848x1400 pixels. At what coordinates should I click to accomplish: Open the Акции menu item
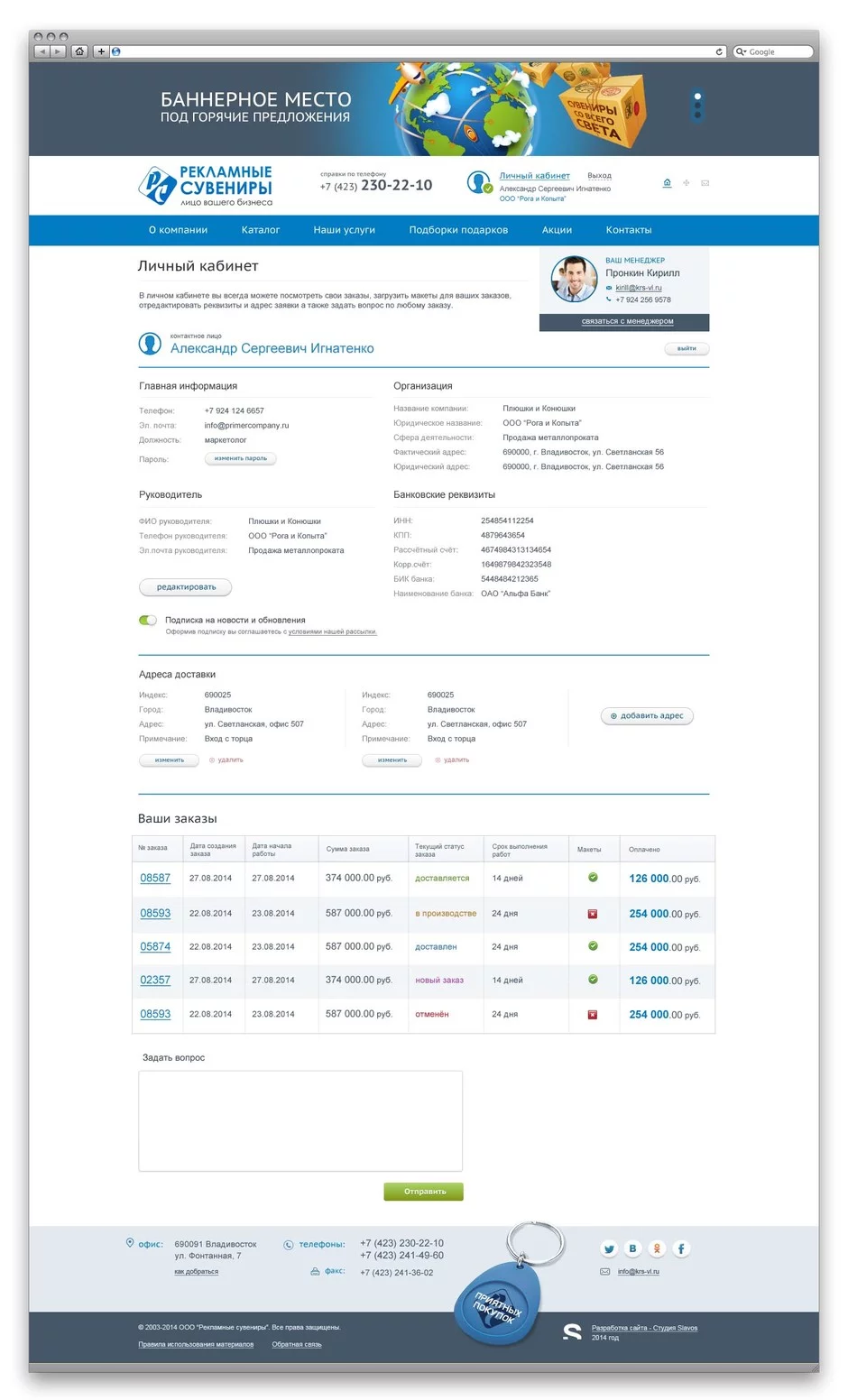pos(557,230)
